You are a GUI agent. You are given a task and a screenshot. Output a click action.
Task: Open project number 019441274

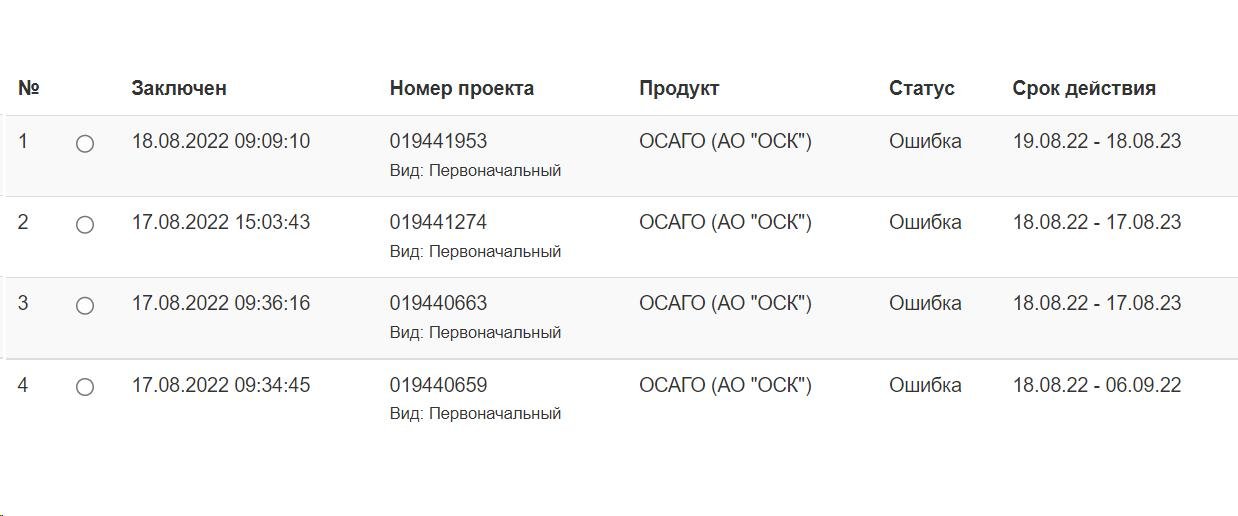pyautogui.click(x=438, y=222)
